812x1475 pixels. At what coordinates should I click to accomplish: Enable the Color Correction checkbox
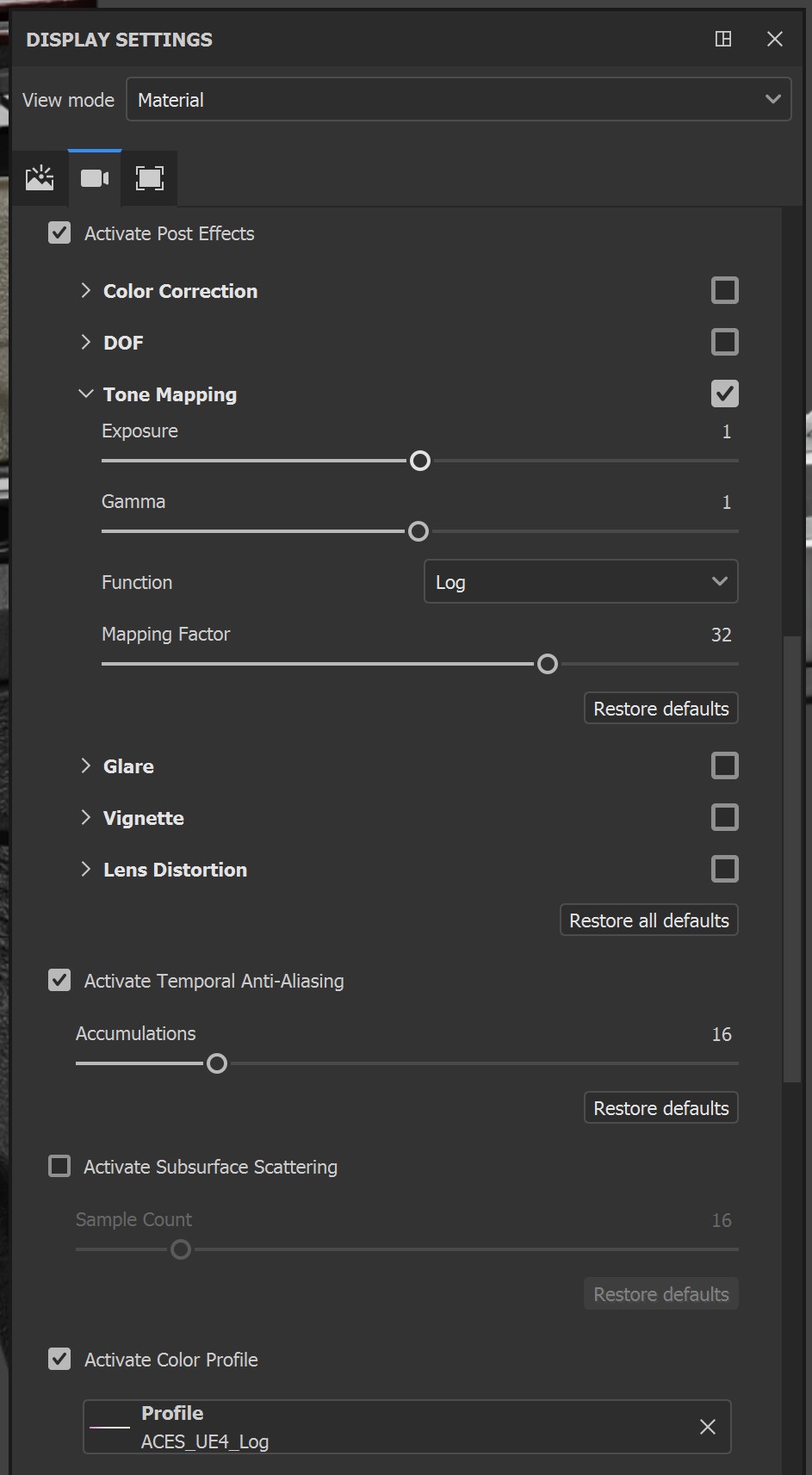coord(724,290)
